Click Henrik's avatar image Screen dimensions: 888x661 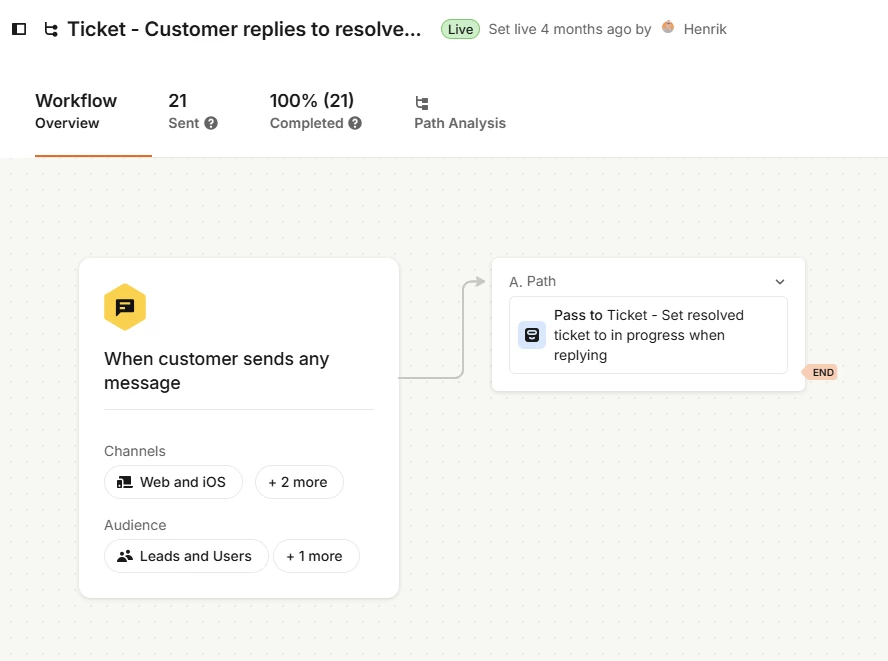668,27
